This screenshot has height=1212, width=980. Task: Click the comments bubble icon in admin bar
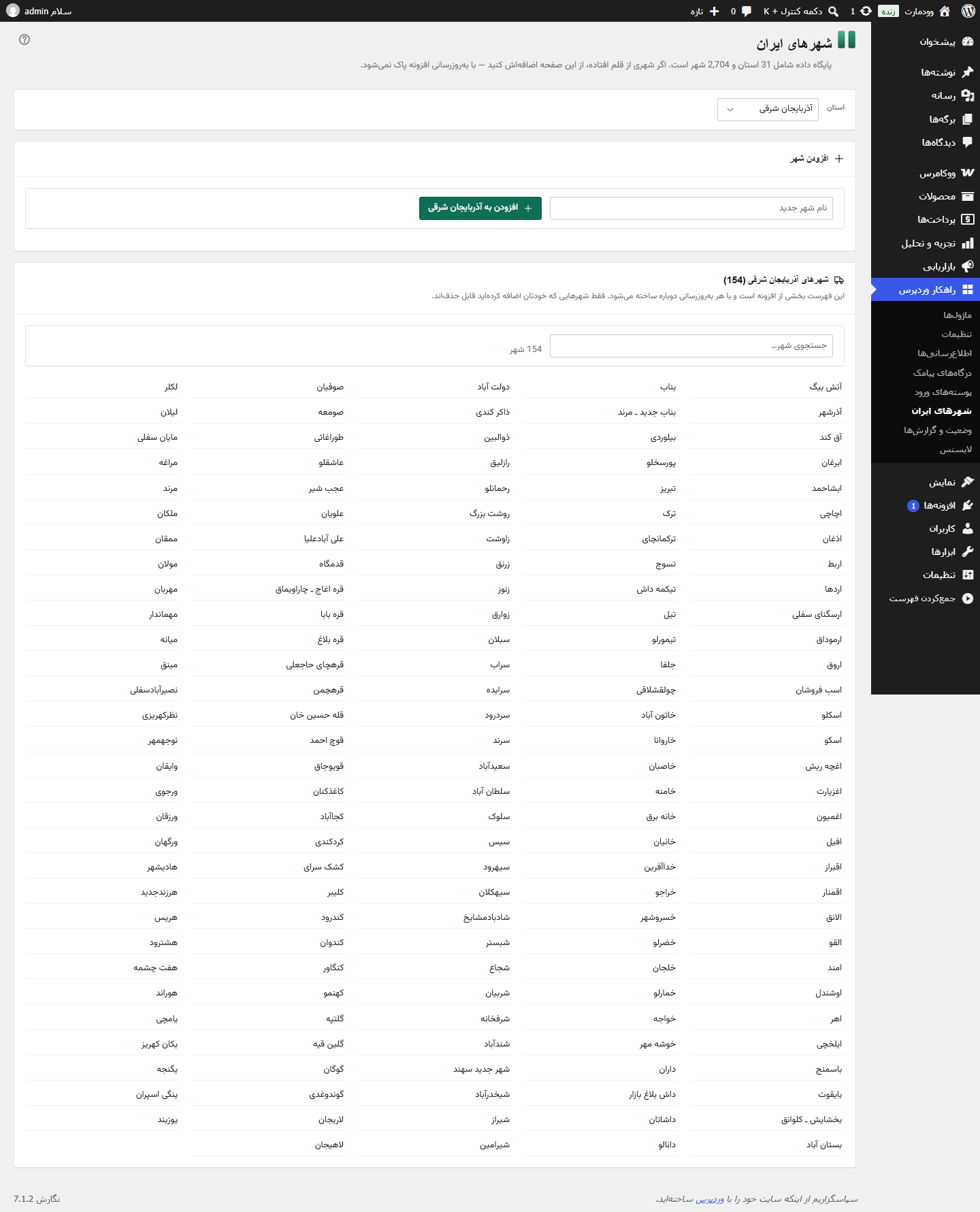(747, 11)
